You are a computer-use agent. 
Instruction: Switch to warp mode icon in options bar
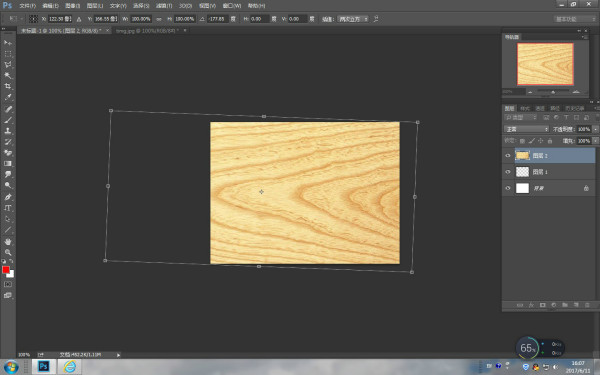pyautogui.click(x=376, y=19)
